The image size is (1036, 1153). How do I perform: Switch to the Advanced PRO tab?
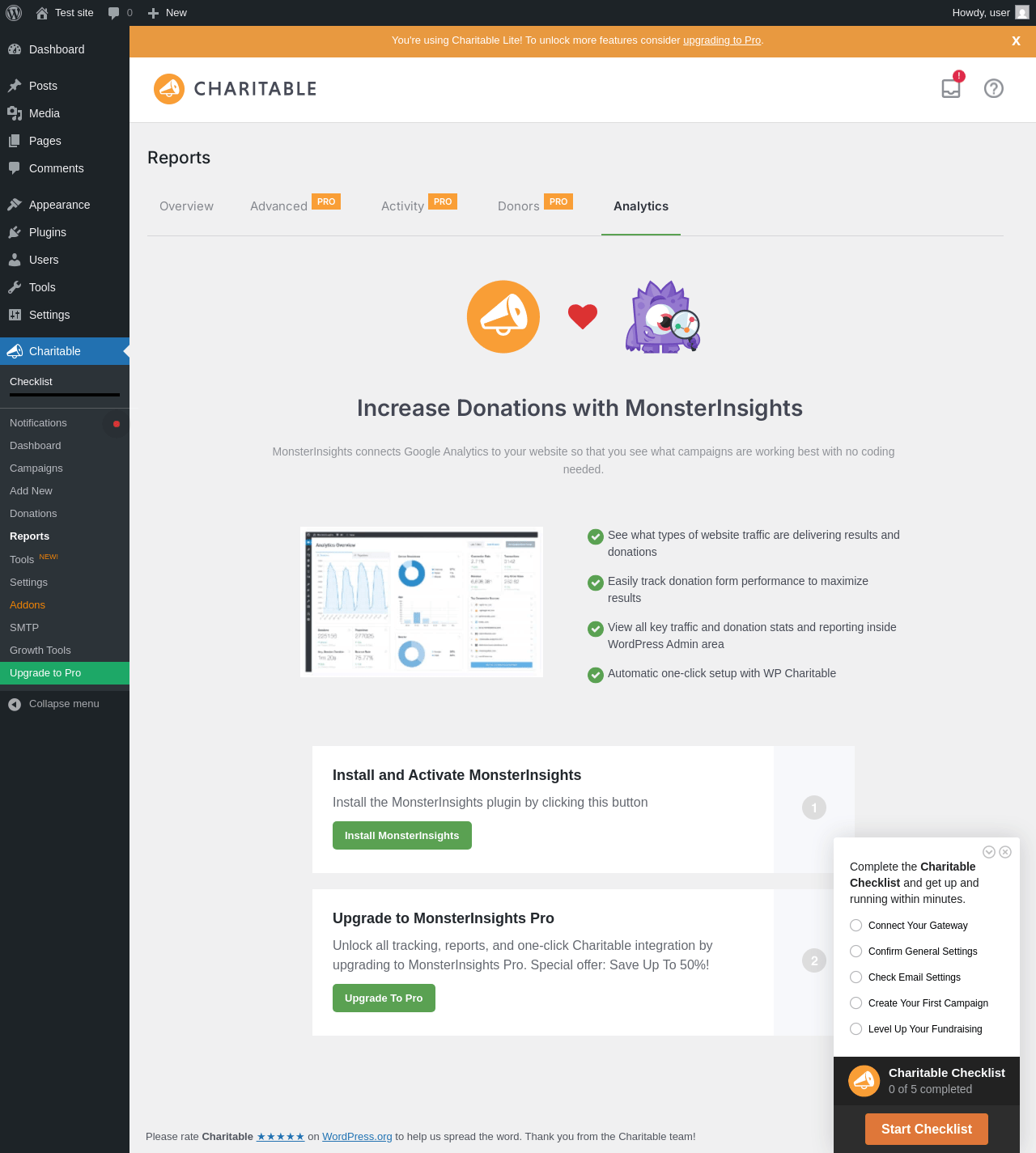[295, 206]
